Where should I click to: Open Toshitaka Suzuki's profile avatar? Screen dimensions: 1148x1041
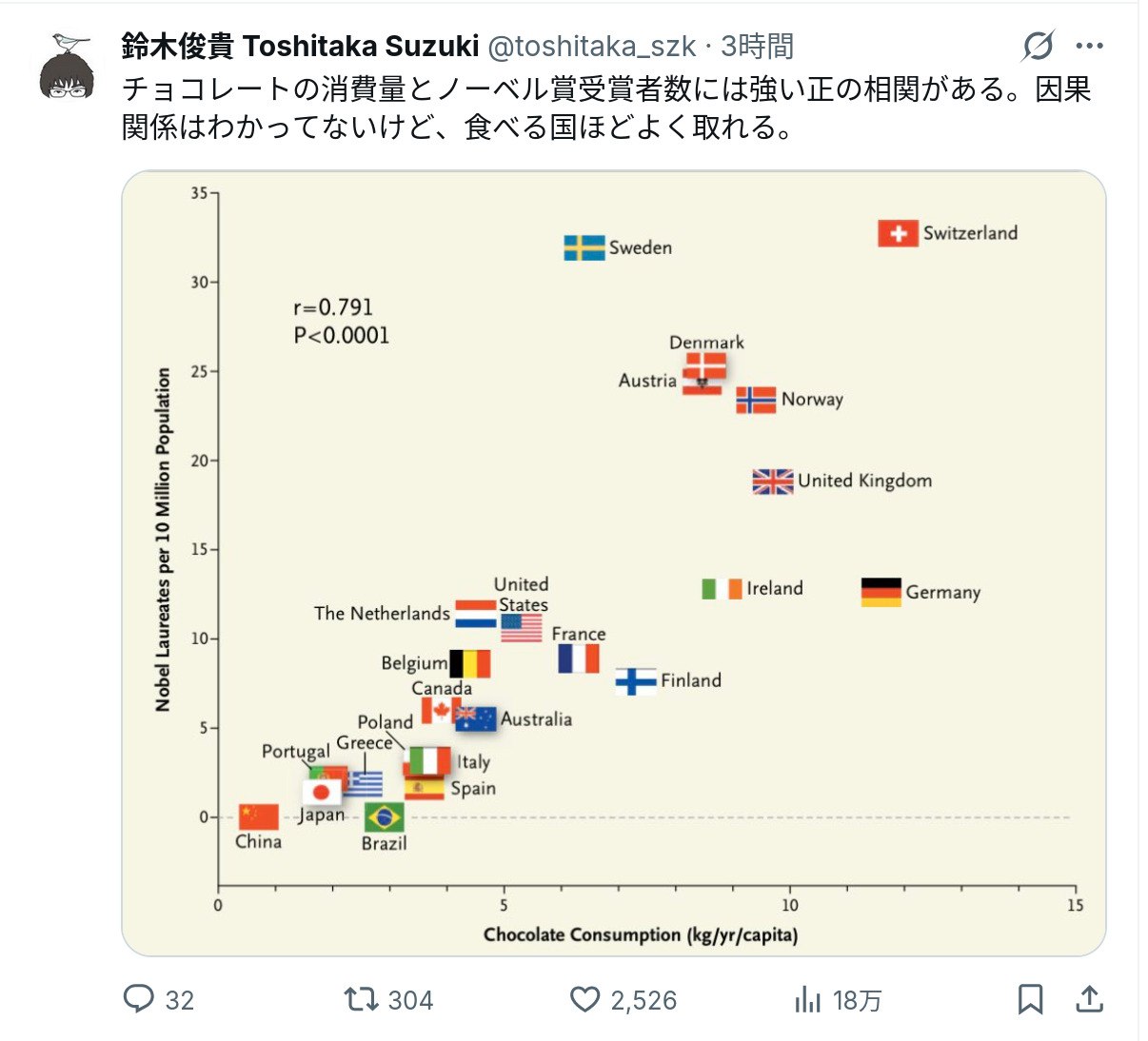click(x=68, y=66)
